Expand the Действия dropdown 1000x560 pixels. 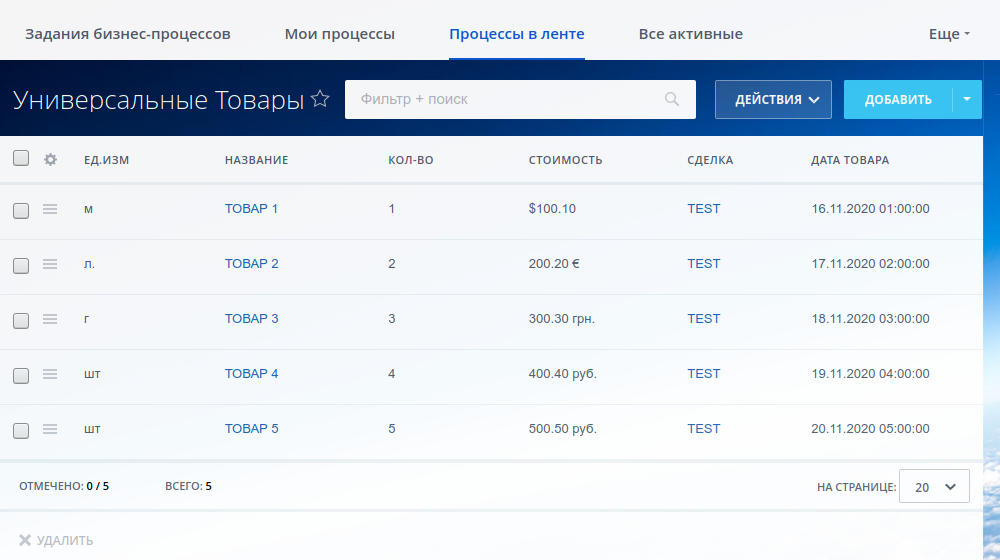click(x=773, y=100)
